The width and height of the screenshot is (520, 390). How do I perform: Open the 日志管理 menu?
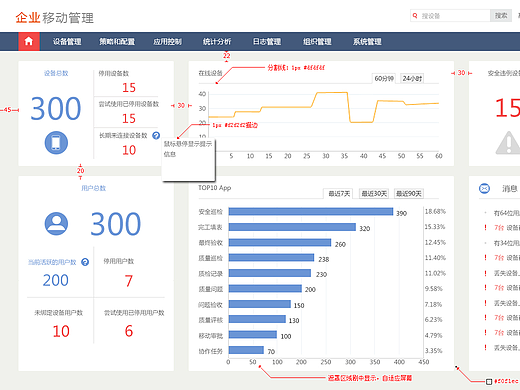(x=267, y=42)
